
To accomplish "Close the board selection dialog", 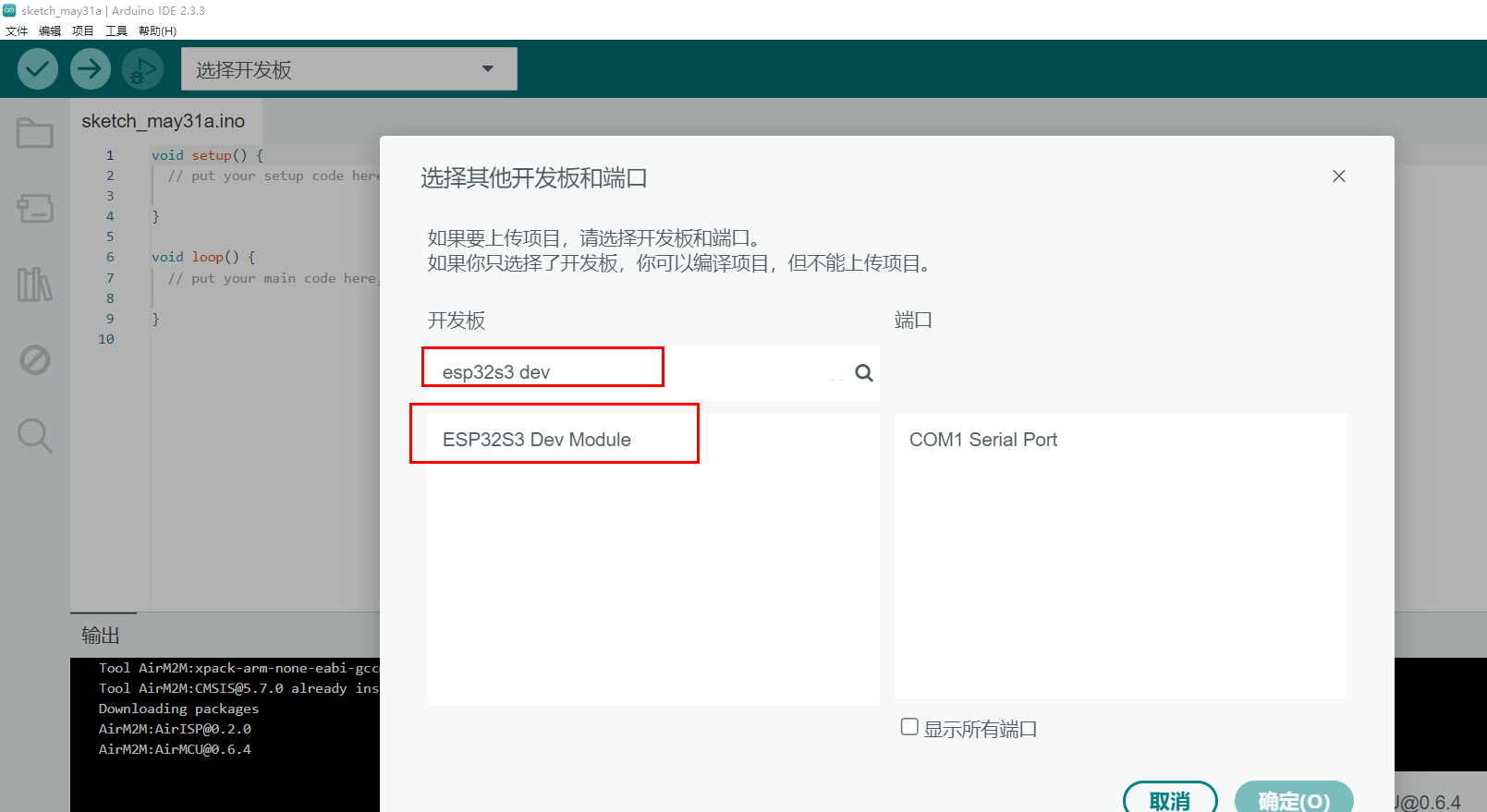I will coord(1339,176).
